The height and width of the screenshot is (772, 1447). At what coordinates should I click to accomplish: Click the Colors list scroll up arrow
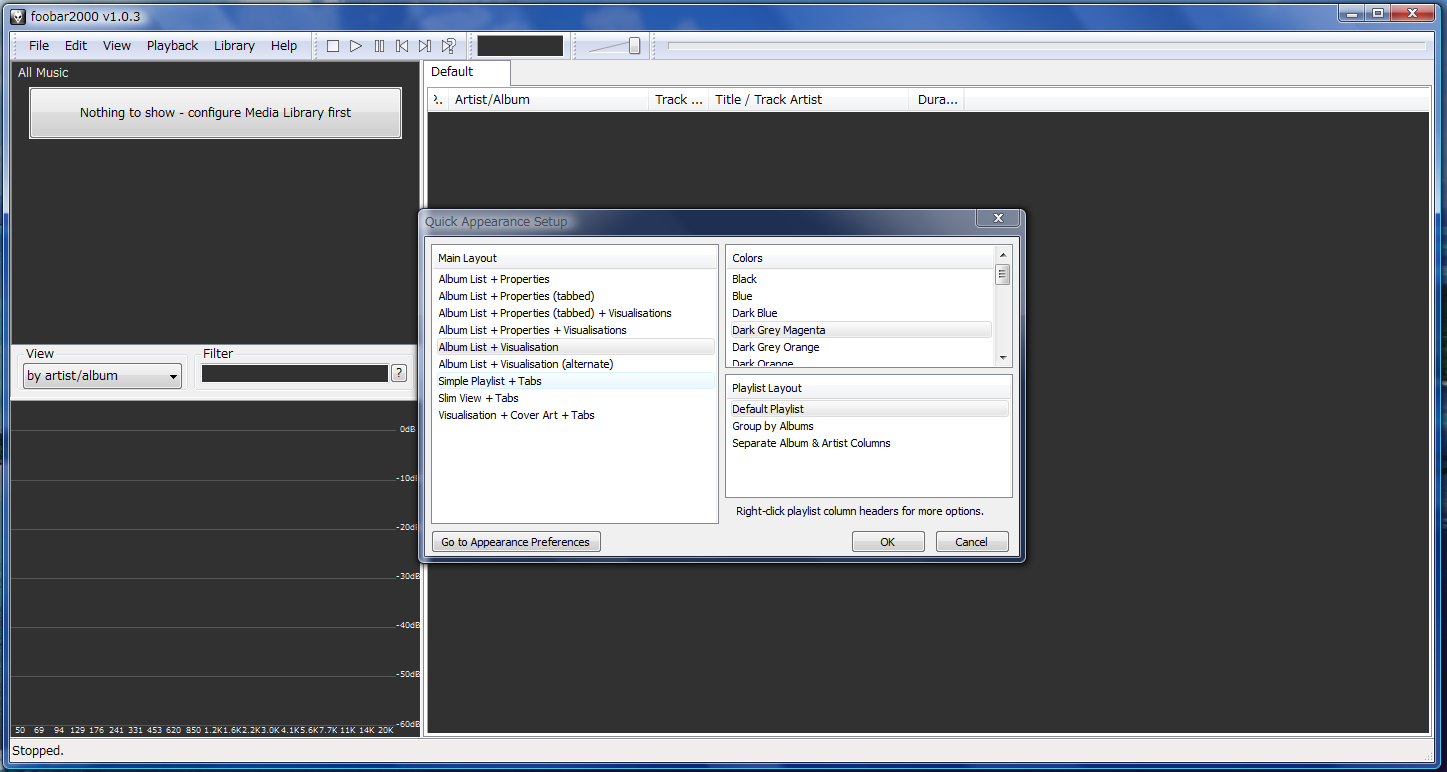tap(1003, 255)
